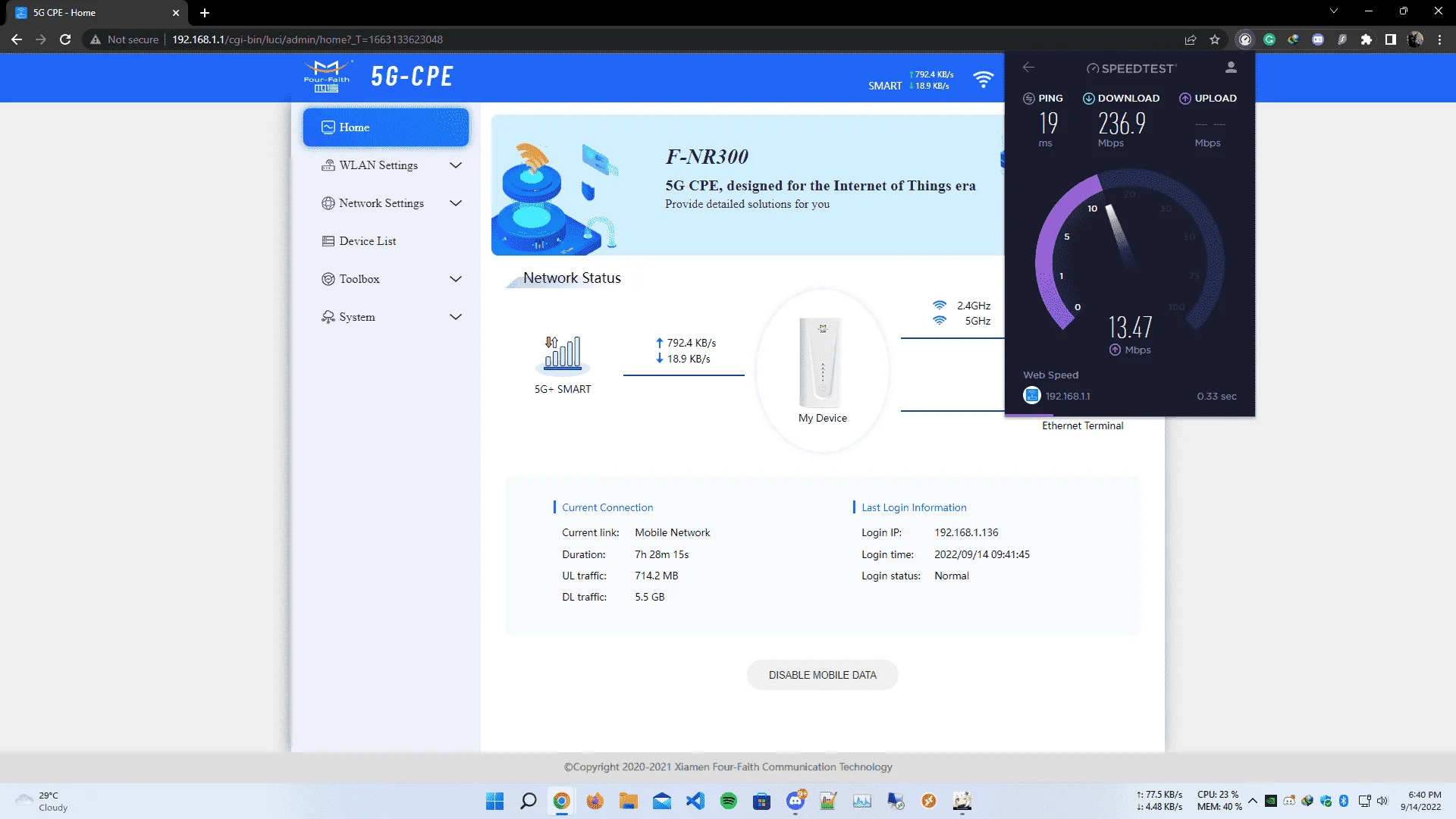Viewport: 1456px width, 819px height.
Task: Click the F-NR300 banner title
Action: pos(707,156)
